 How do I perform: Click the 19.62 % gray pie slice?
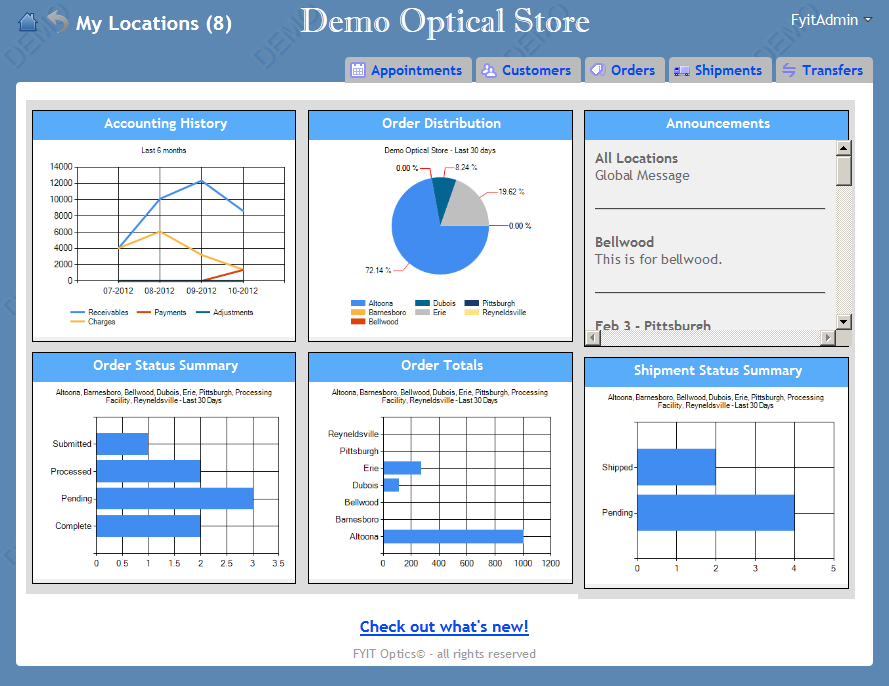[468, 207]
